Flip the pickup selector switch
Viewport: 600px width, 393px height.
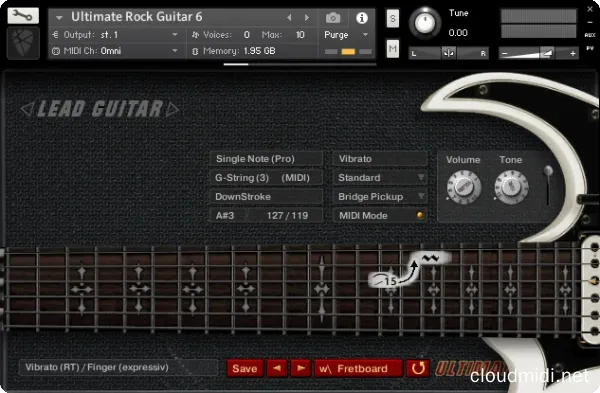pos(548,186)
